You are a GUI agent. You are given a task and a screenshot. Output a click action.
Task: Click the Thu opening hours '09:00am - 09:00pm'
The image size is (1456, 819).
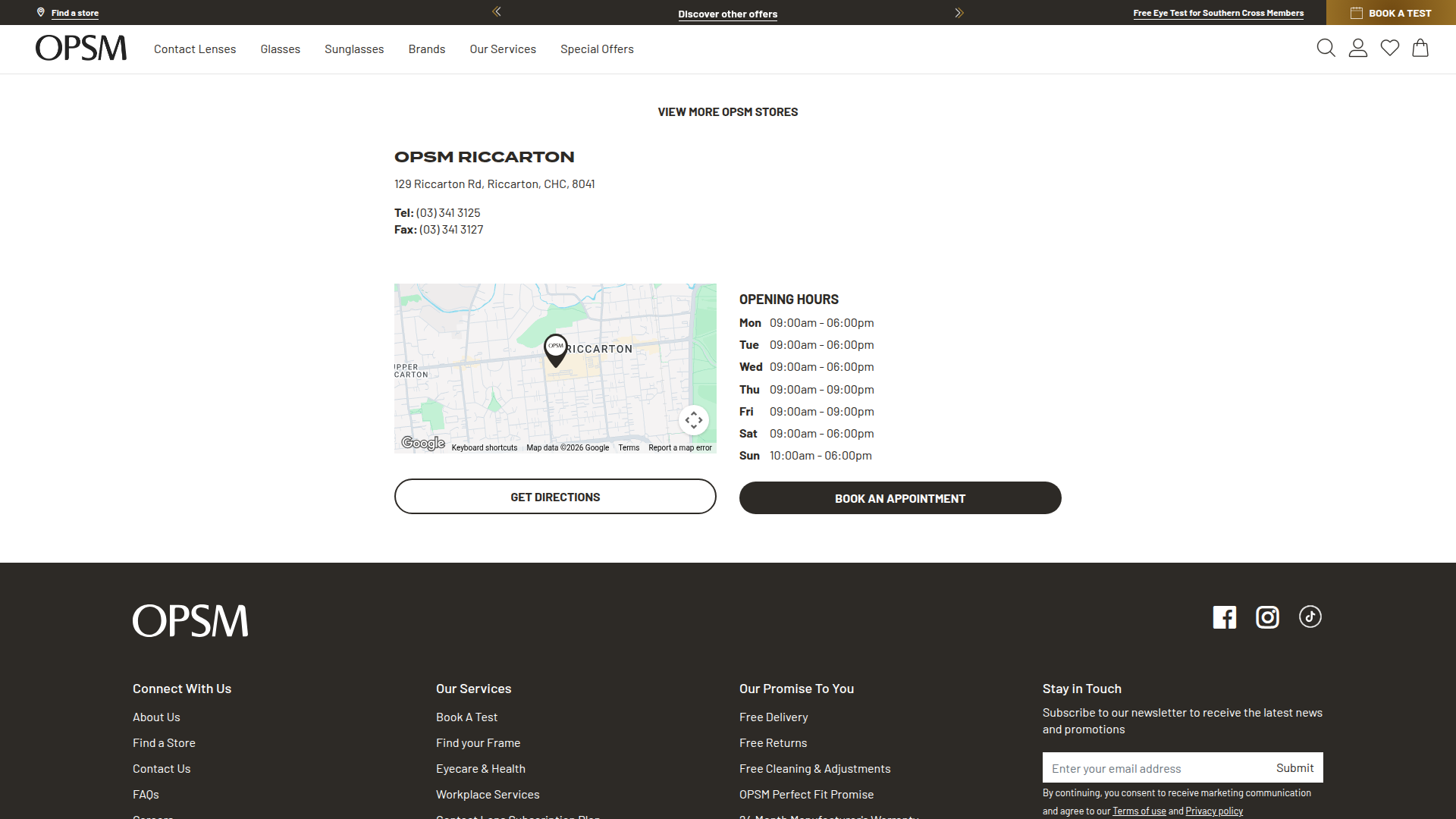[821, 390]
